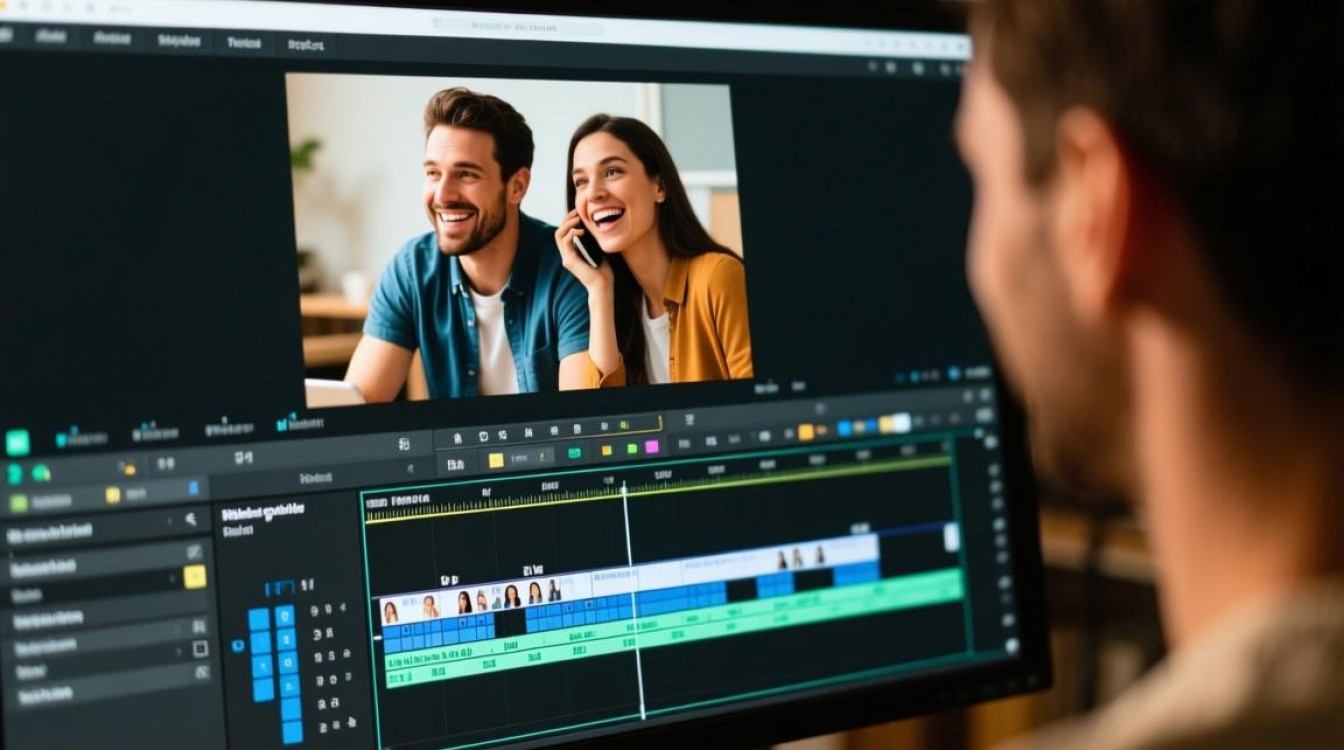Click the lime green marker icon in the timeline toolbar
The image size is (1344, 750).
tap(632, 449)
